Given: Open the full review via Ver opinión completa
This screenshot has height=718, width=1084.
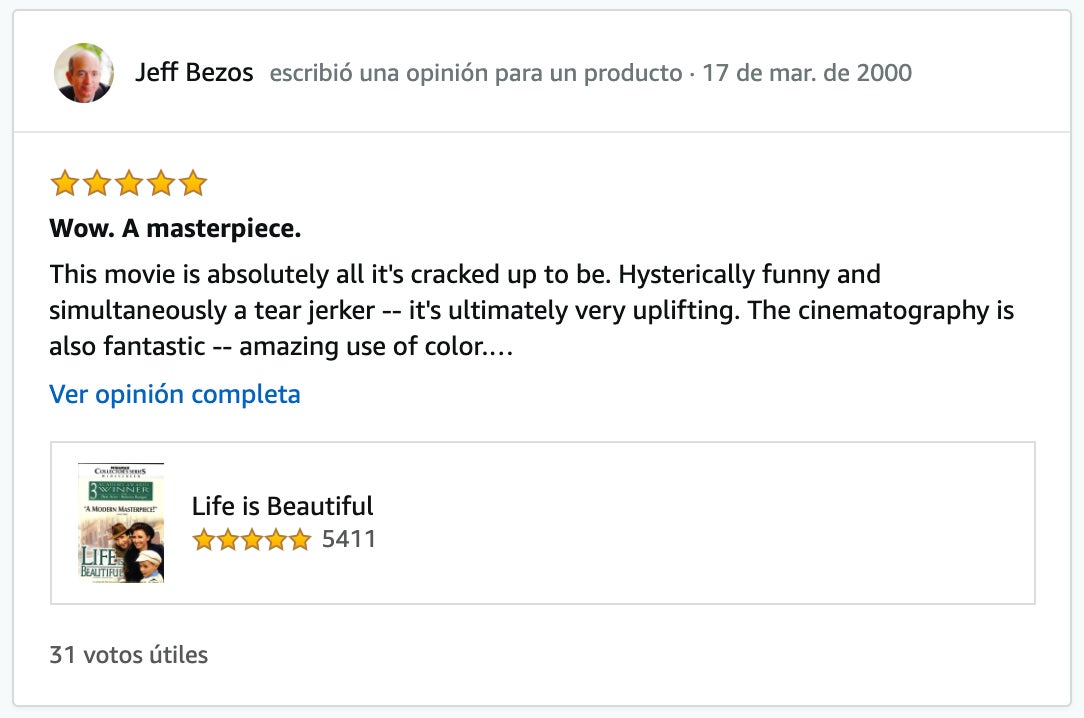Looking at the screenshot, I should click(173, 394).
